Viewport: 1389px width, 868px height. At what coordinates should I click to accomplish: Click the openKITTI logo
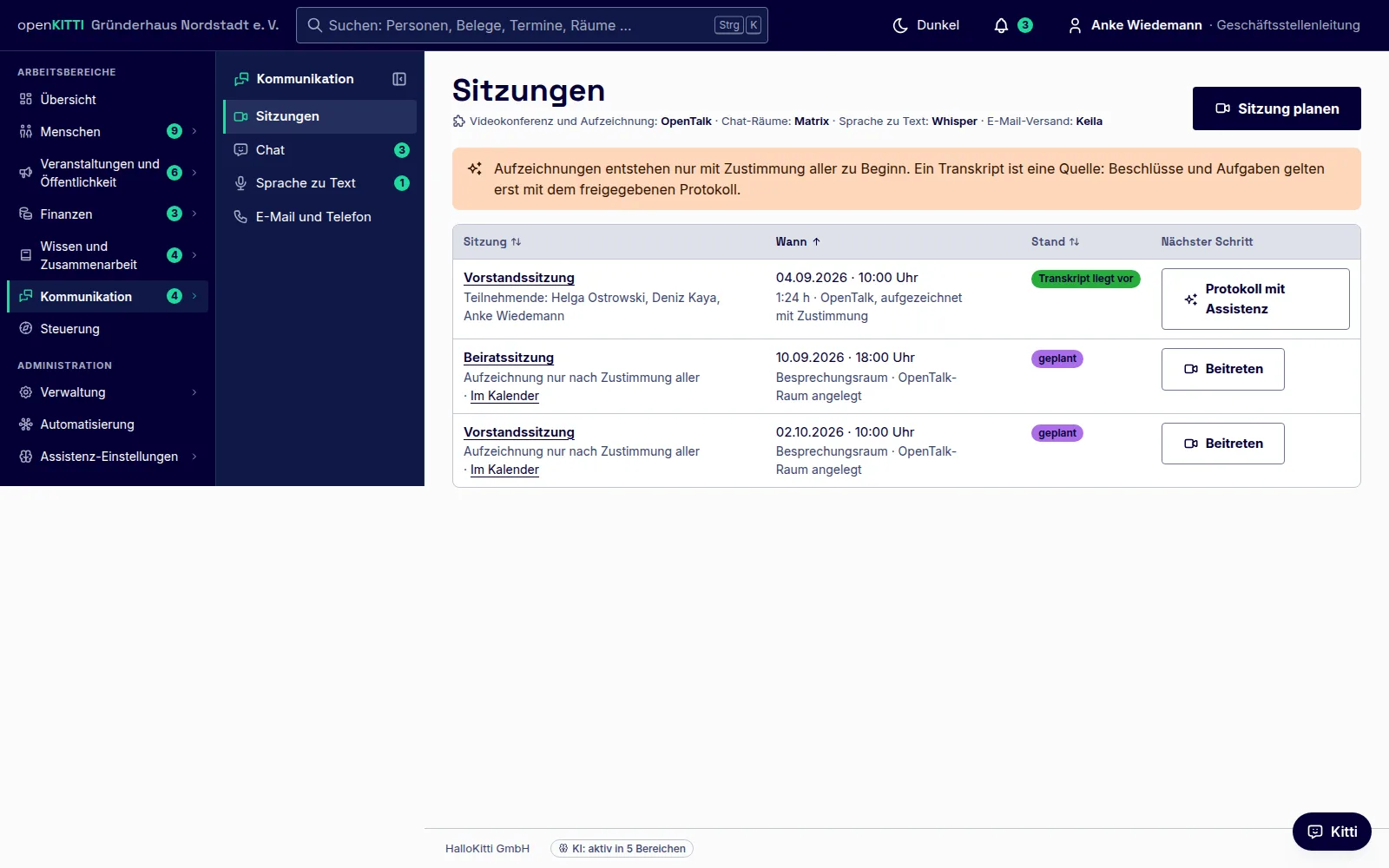coord(50,25)
